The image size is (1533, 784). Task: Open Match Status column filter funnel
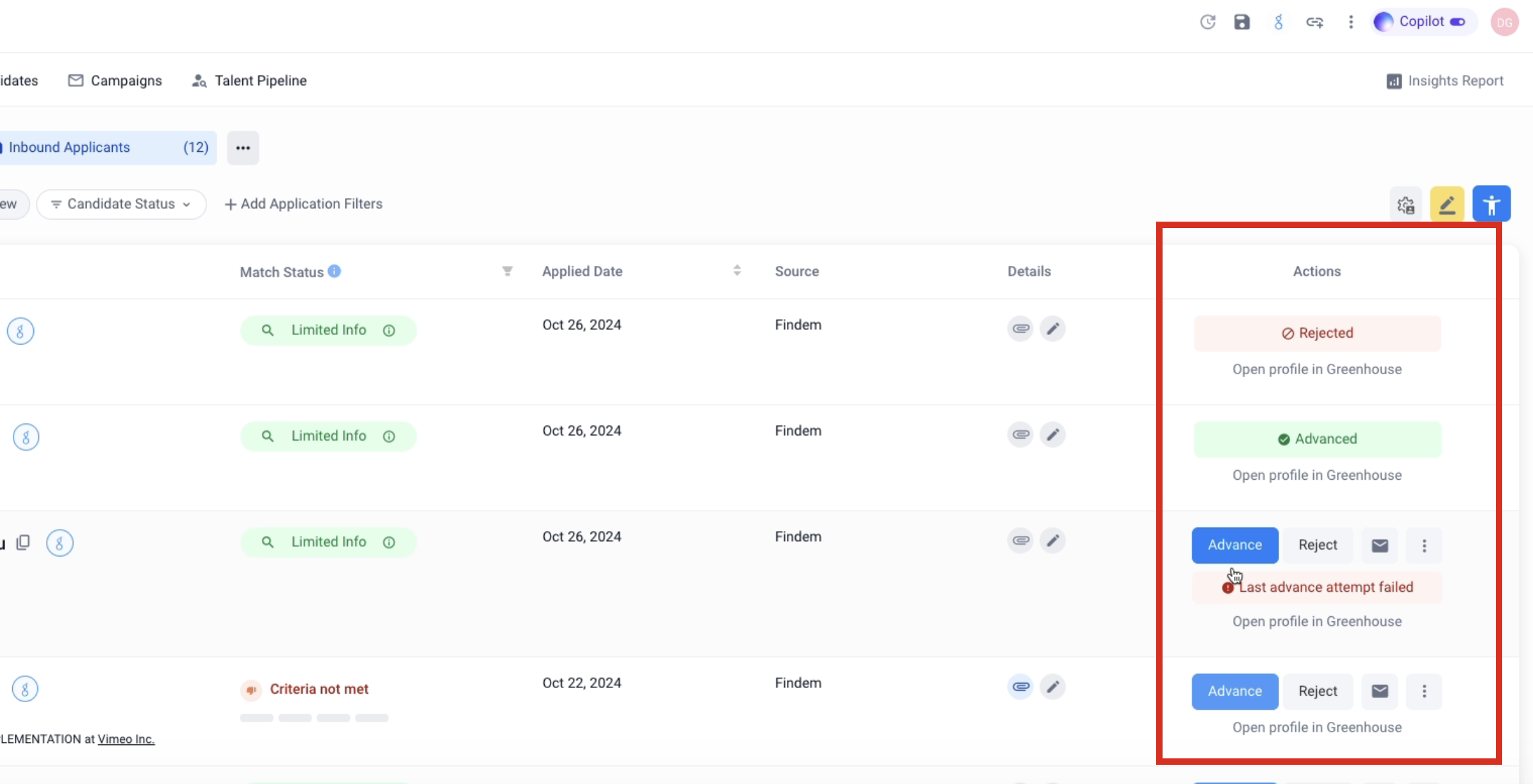coord(507,271)
